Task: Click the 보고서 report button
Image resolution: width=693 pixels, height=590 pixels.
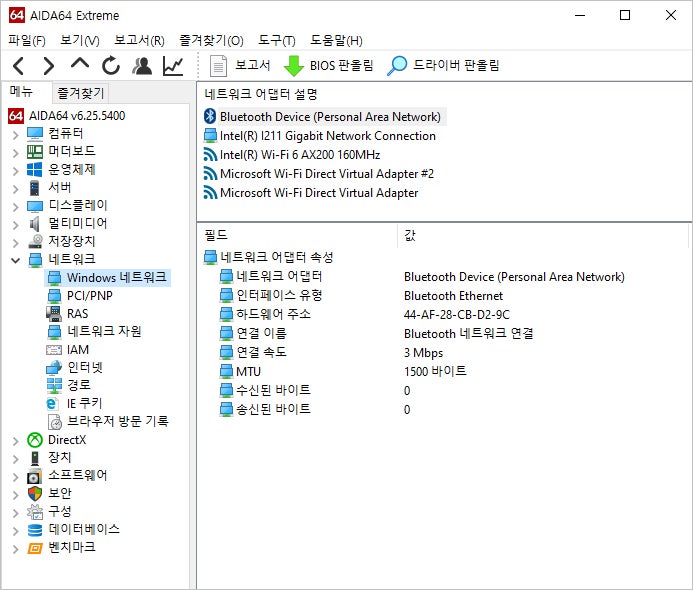Action: (x=240, y=66)
